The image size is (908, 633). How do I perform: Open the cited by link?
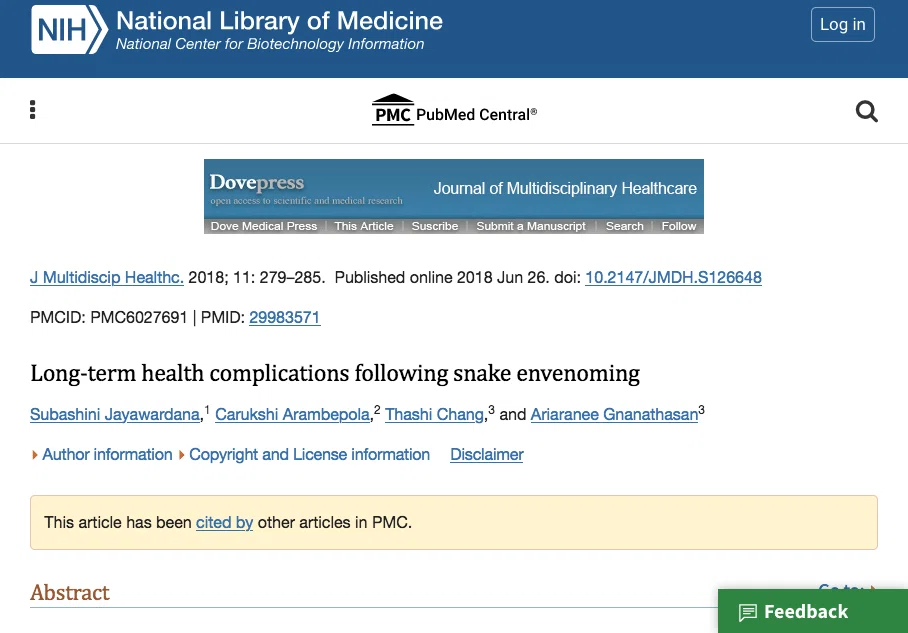[x=224, y=522]
